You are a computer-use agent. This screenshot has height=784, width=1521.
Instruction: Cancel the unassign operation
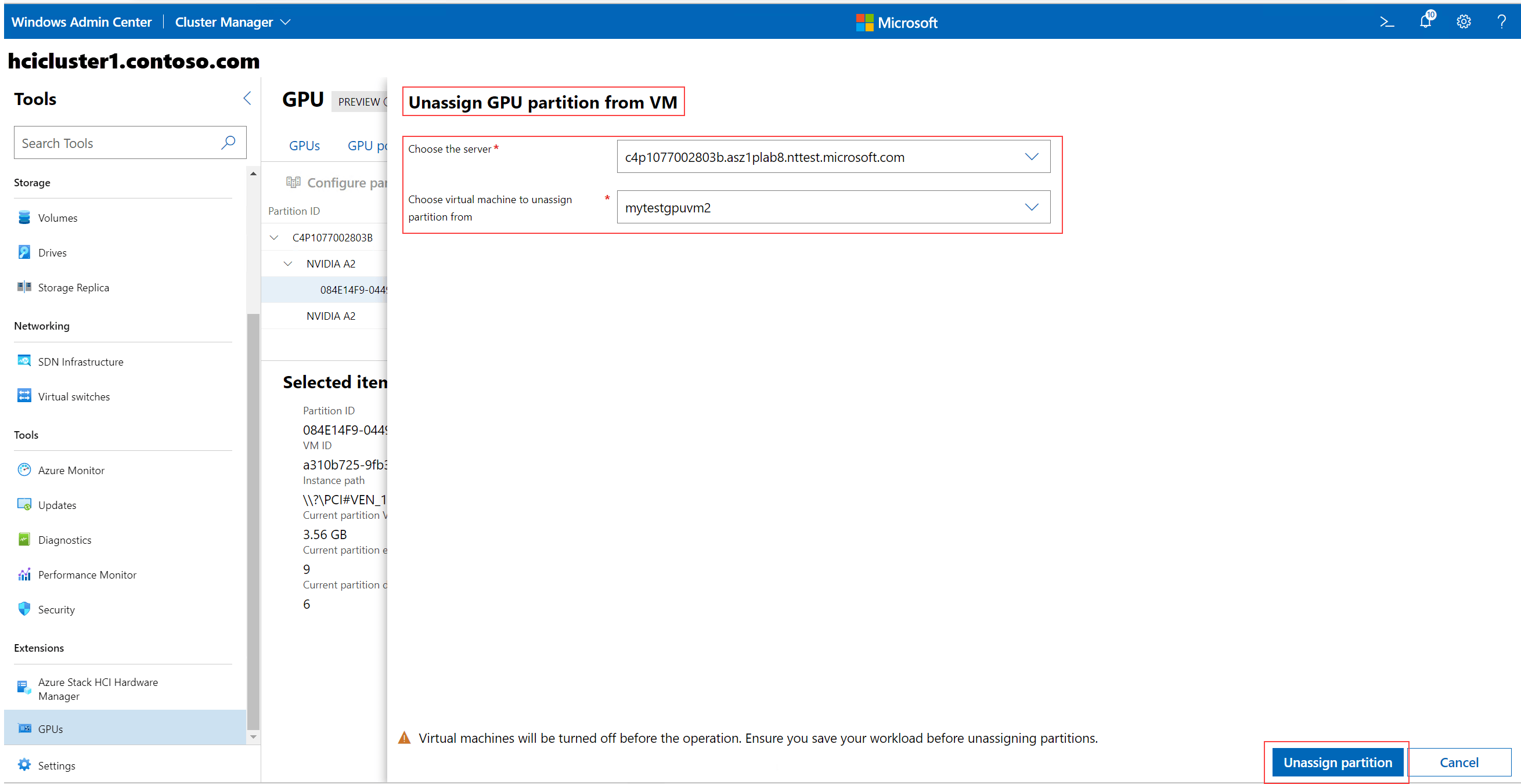click(1459, 762)
